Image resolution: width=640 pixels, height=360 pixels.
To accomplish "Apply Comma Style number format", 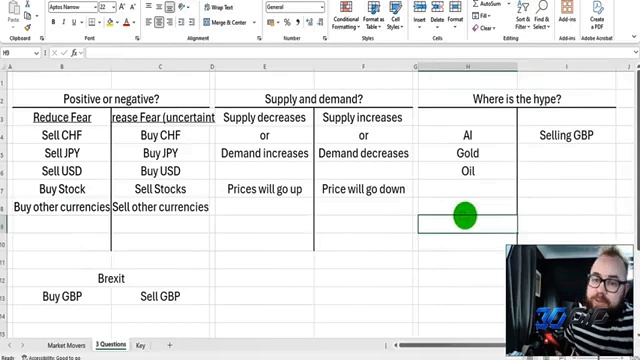I will (298, 22).
